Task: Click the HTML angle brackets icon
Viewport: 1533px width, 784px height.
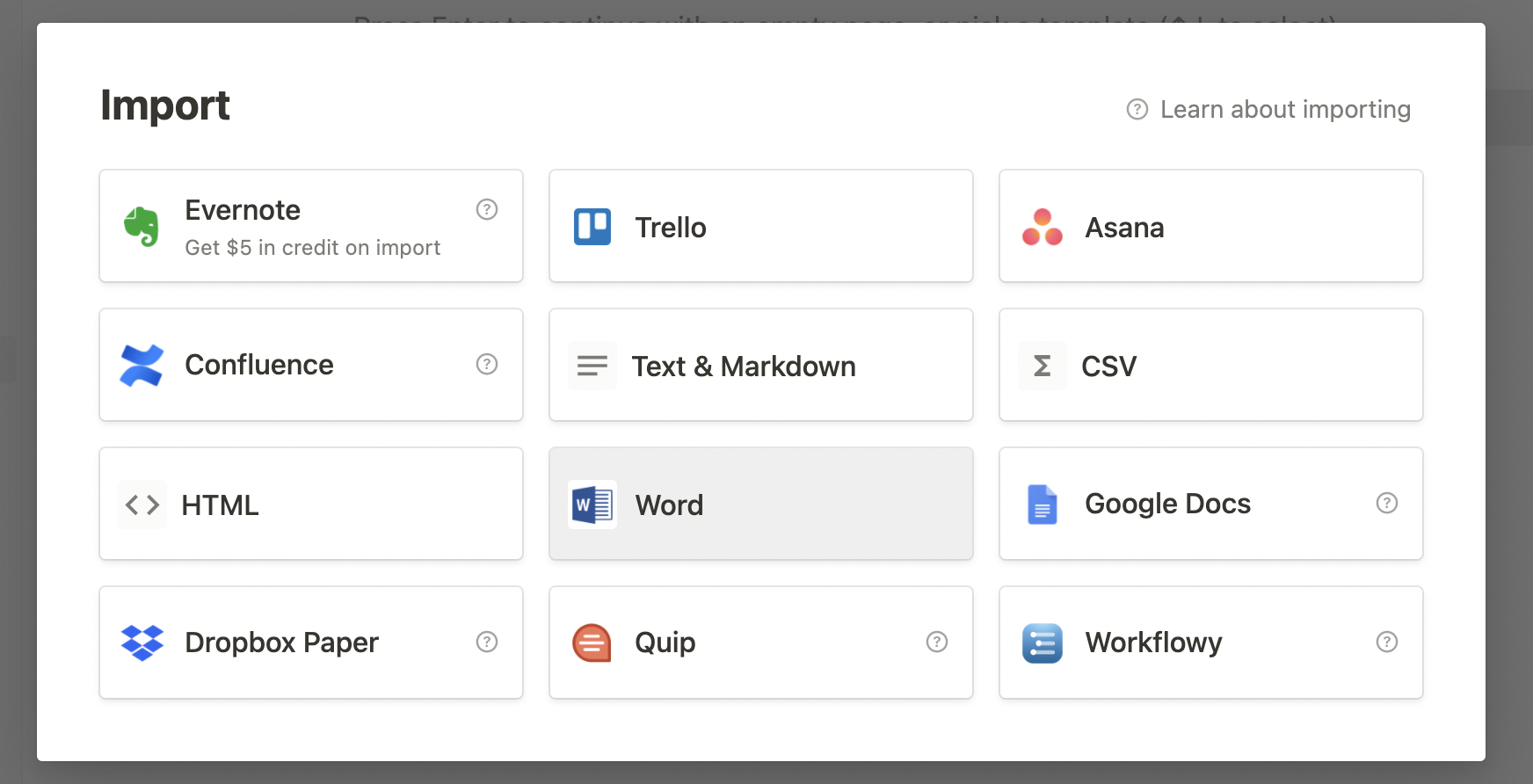Action: pyautogui.click(x=142, y=505)
